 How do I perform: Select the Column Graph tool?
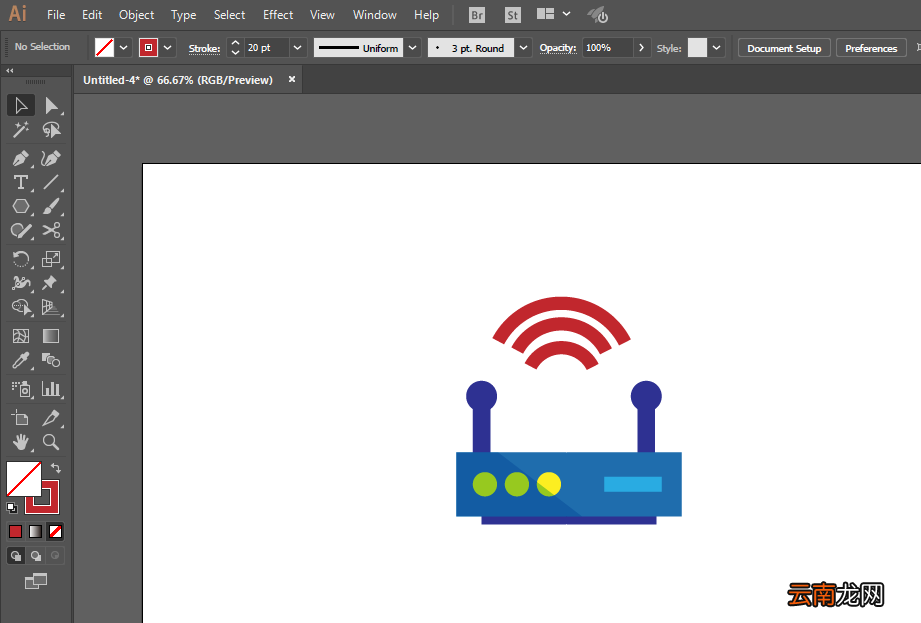click(x=51, y=389)
